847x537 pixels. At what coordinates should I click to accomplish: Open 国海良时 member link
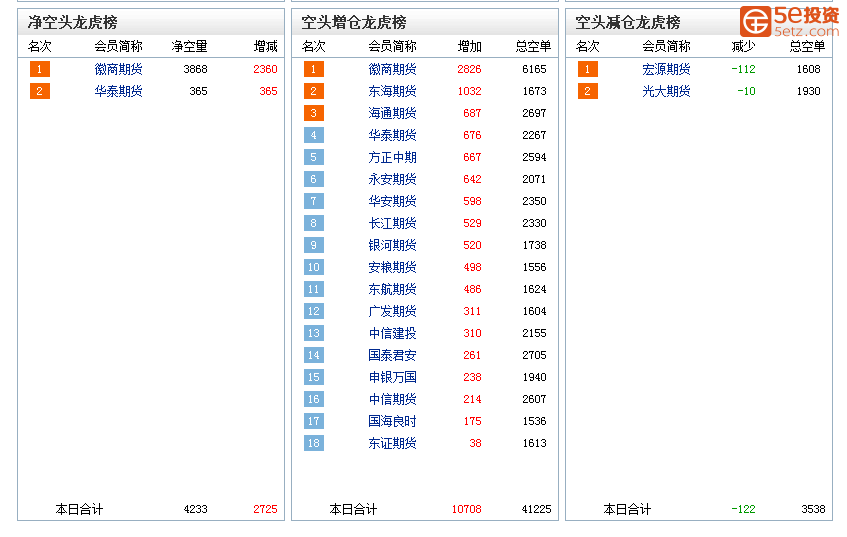[392, 421]
